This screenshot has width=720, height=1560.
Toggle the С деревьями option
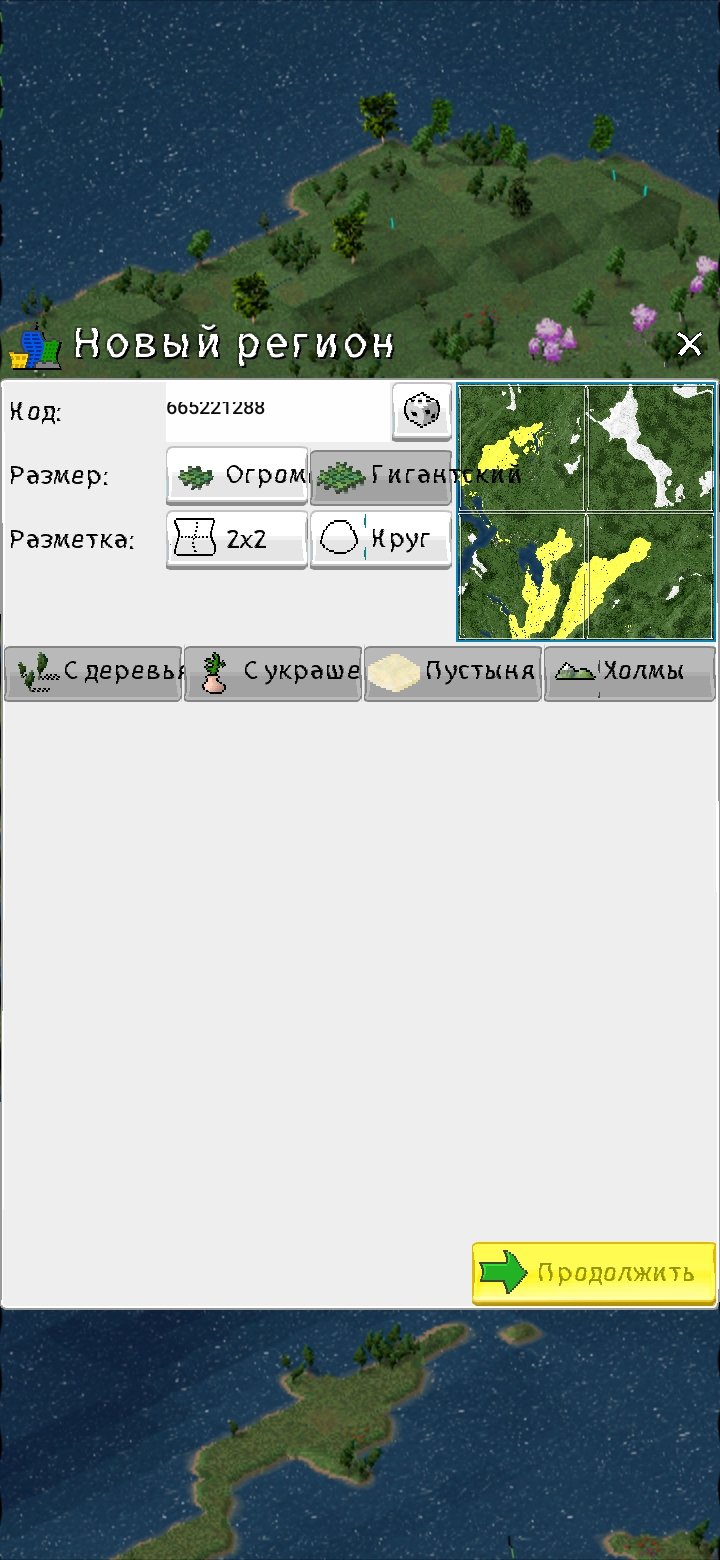[93, 673]
